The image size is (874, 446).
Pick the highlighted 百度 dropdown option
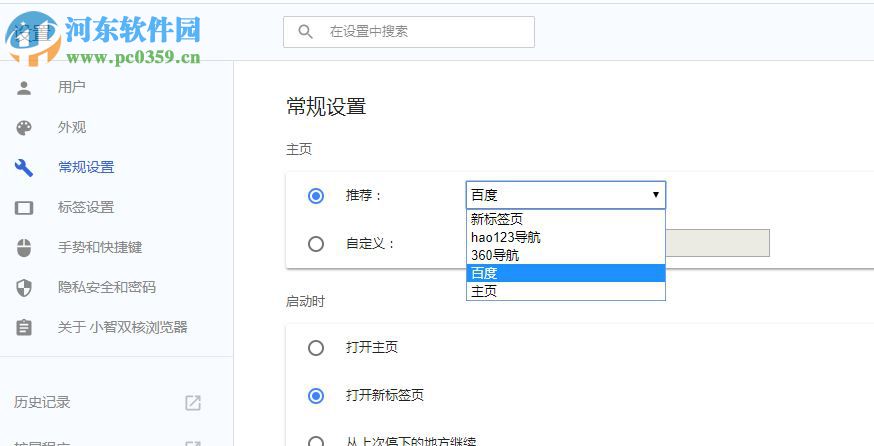pos(566,273)
